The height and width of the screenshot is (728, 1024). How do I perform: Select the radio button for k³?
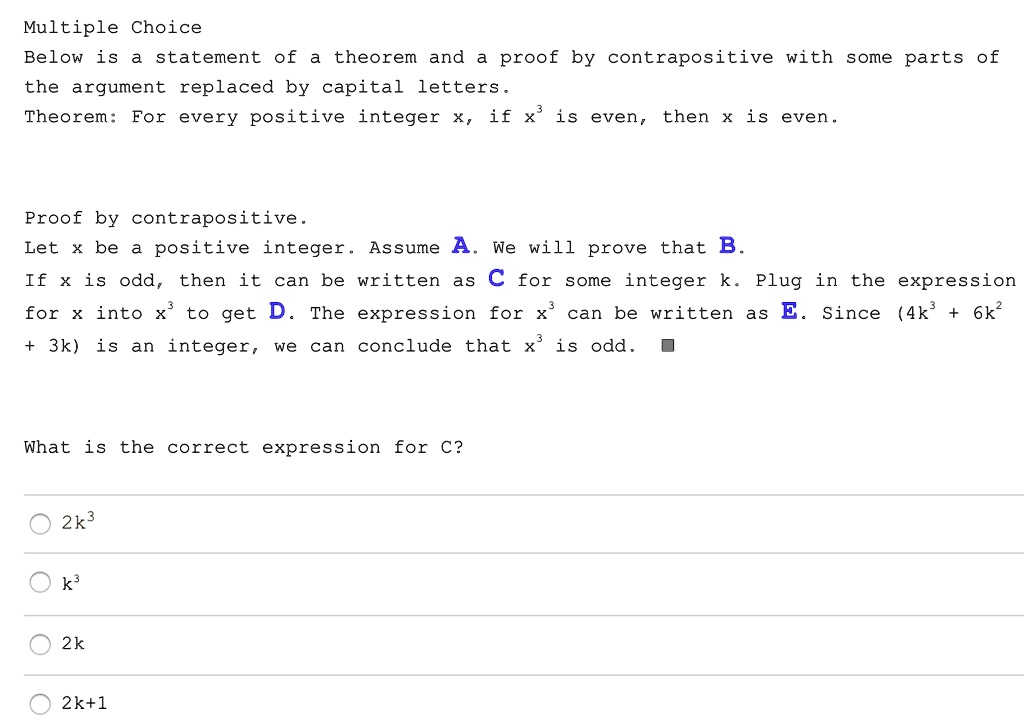coord(40,582)
